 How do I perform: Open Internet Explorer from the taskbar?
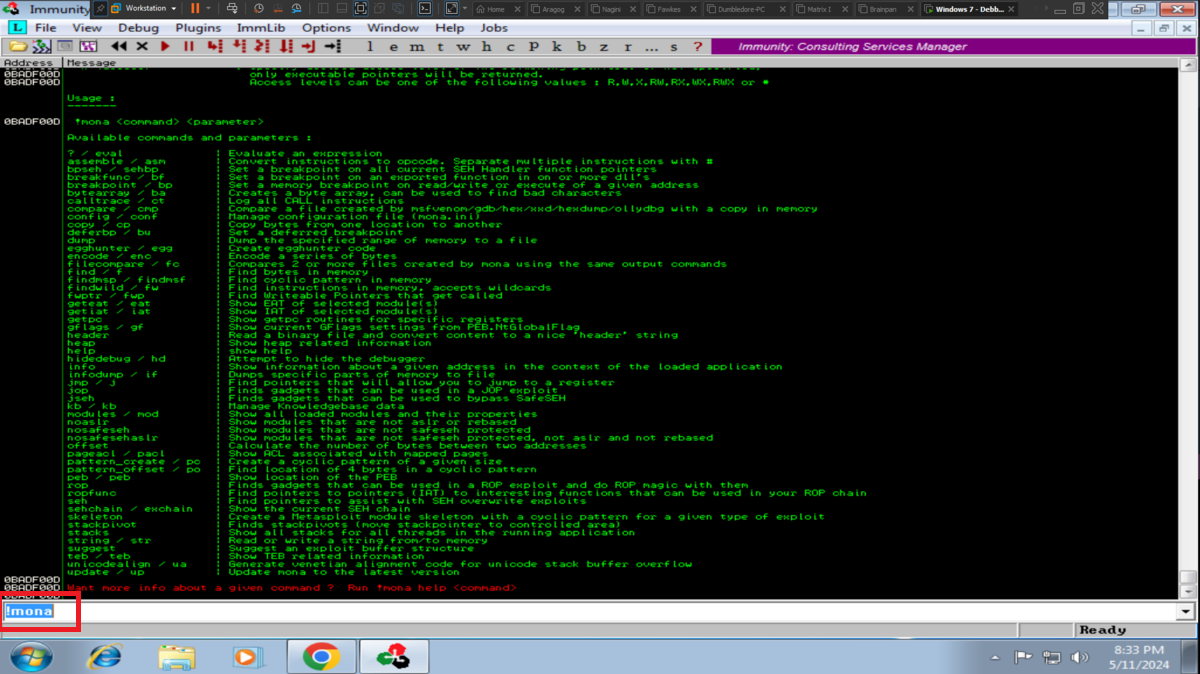click(x=104, y=656)
